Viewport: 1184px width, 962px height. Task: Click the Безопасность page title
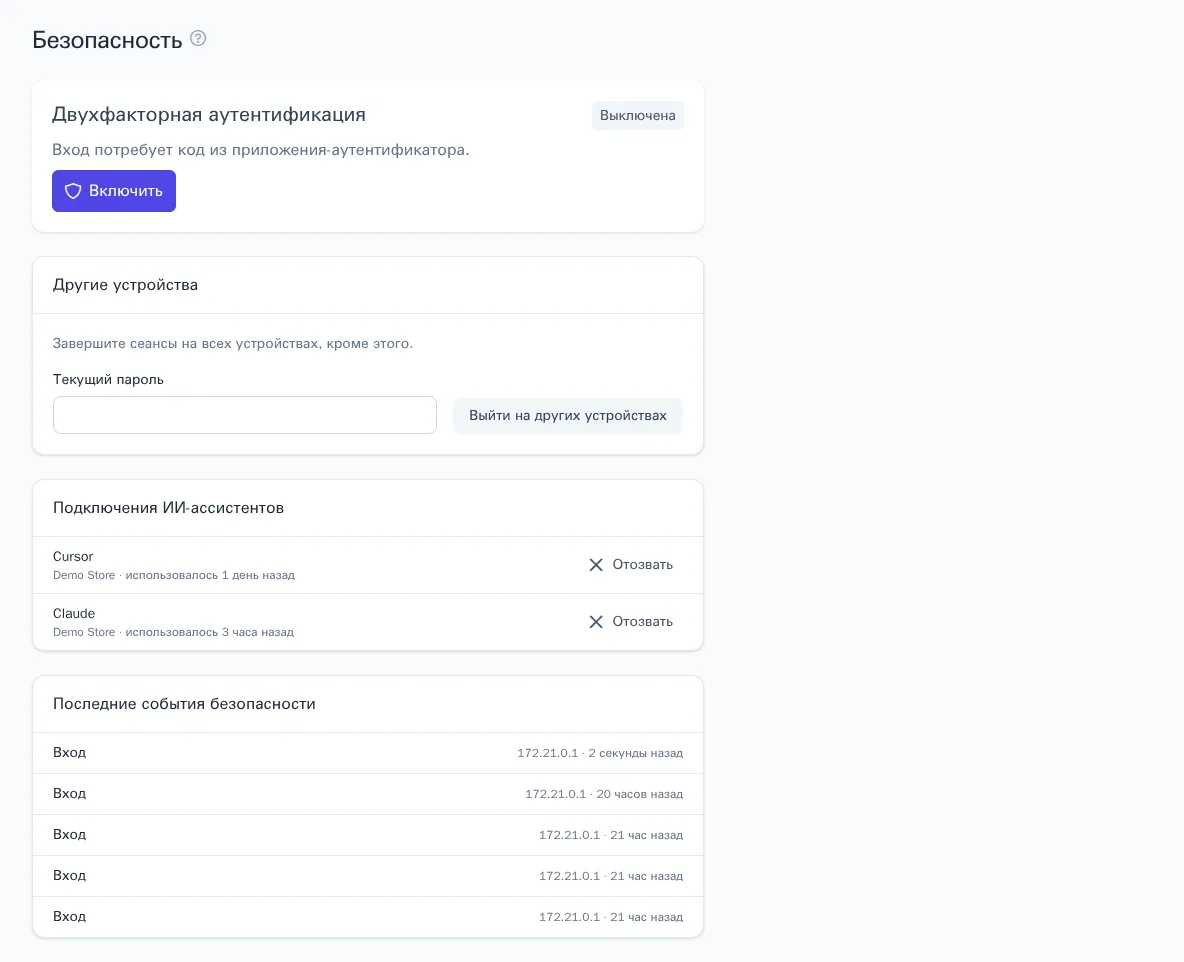(107, 40)
